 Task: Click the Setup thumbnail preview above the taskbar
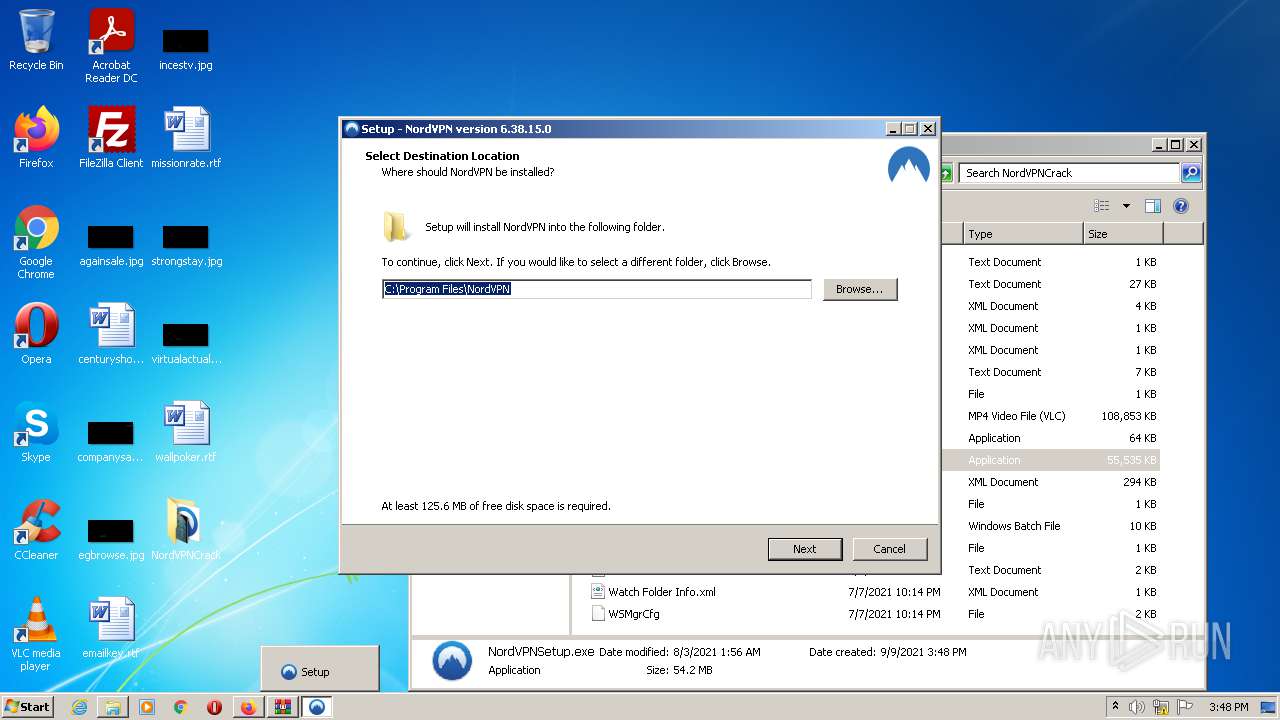point(320,668)
